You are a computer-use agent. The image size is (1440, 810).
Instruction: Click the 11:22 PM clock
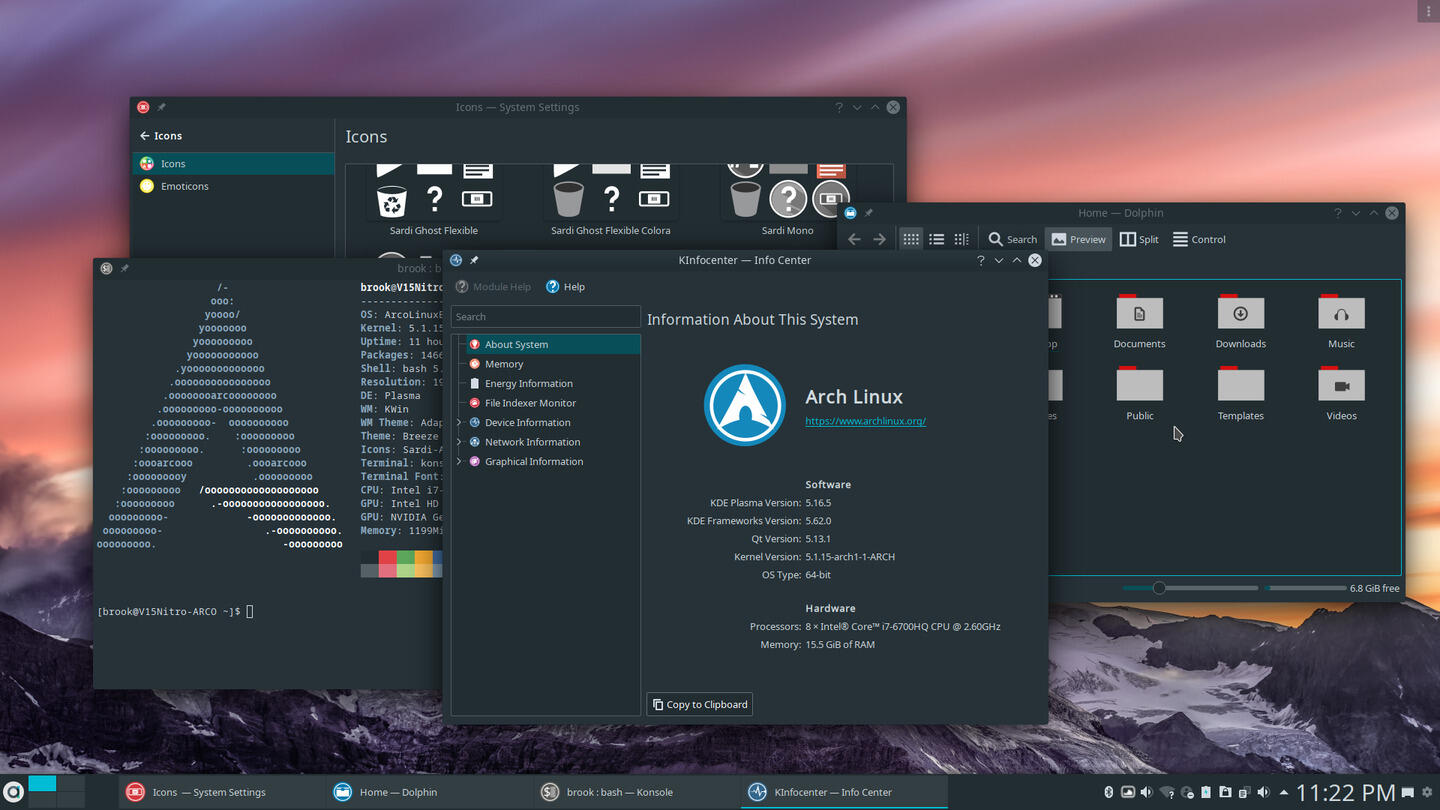[x=1345, y=792]
